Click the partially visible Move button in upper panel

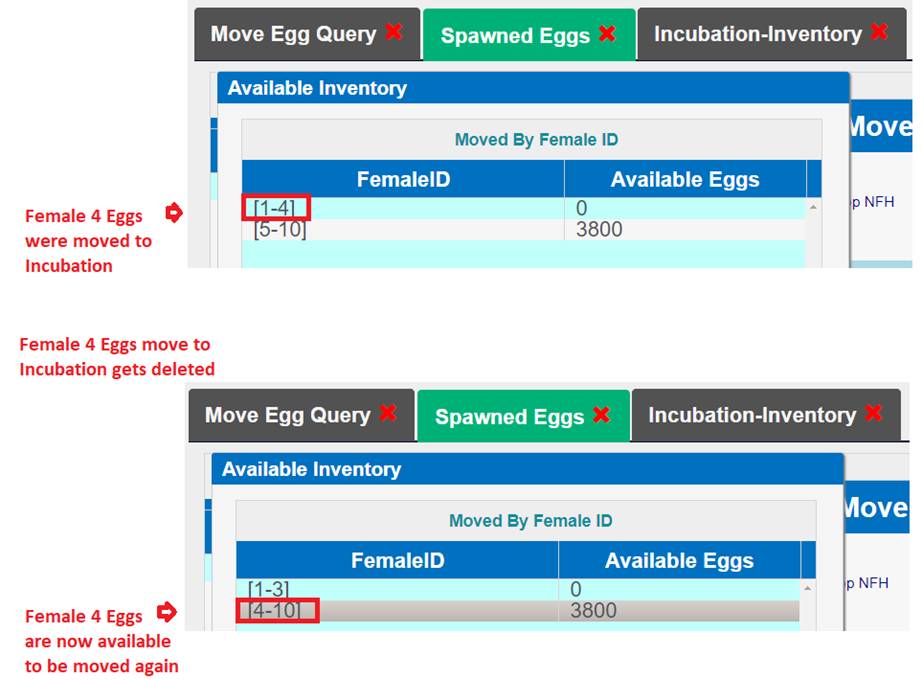[880, 127]
